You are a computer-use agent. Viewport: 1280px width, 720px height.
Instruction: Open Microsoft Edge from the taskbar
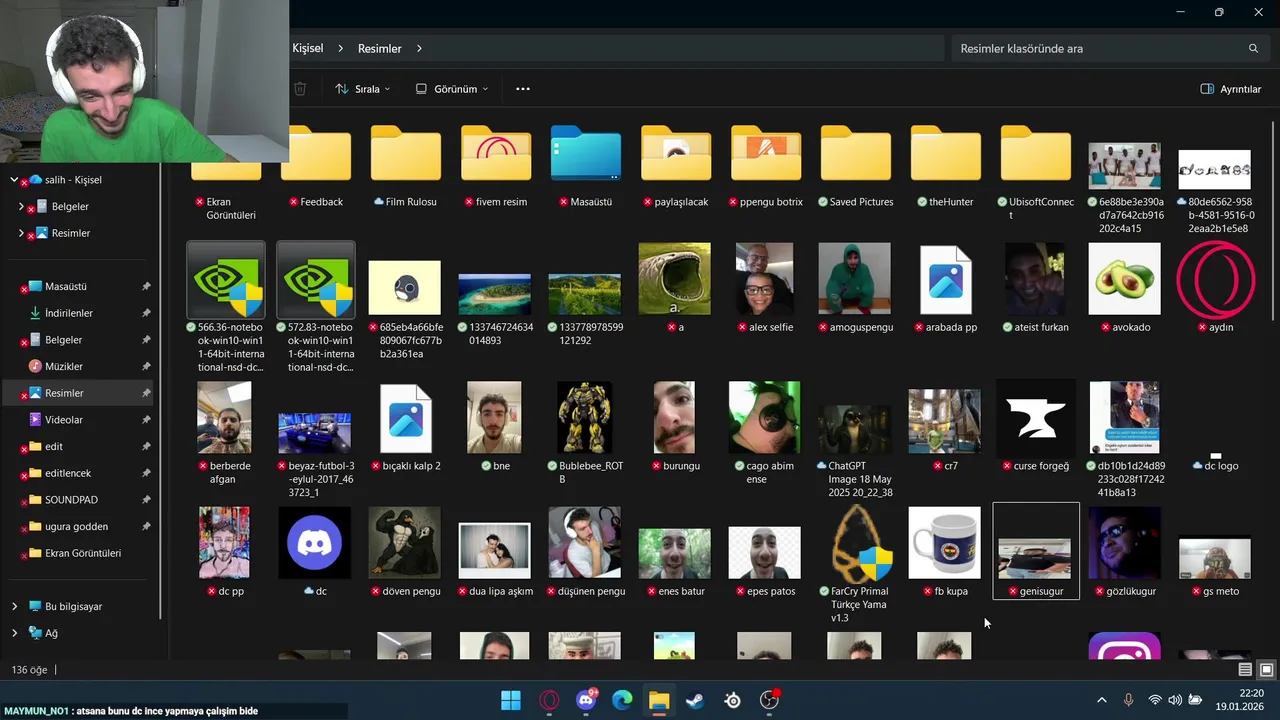[x=622, y=700]
